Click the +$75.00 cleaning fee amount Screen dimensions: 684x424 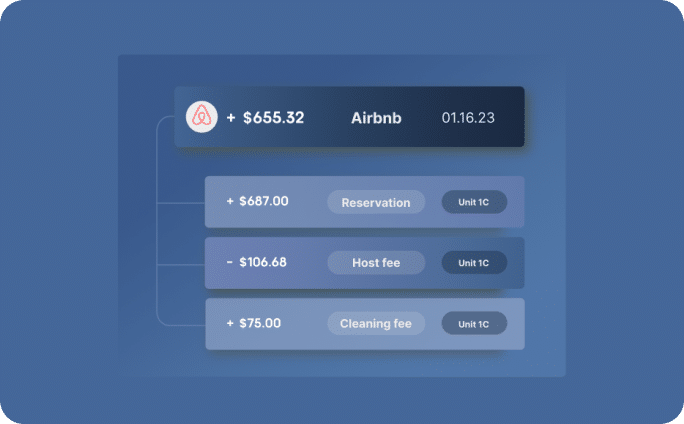253,323
